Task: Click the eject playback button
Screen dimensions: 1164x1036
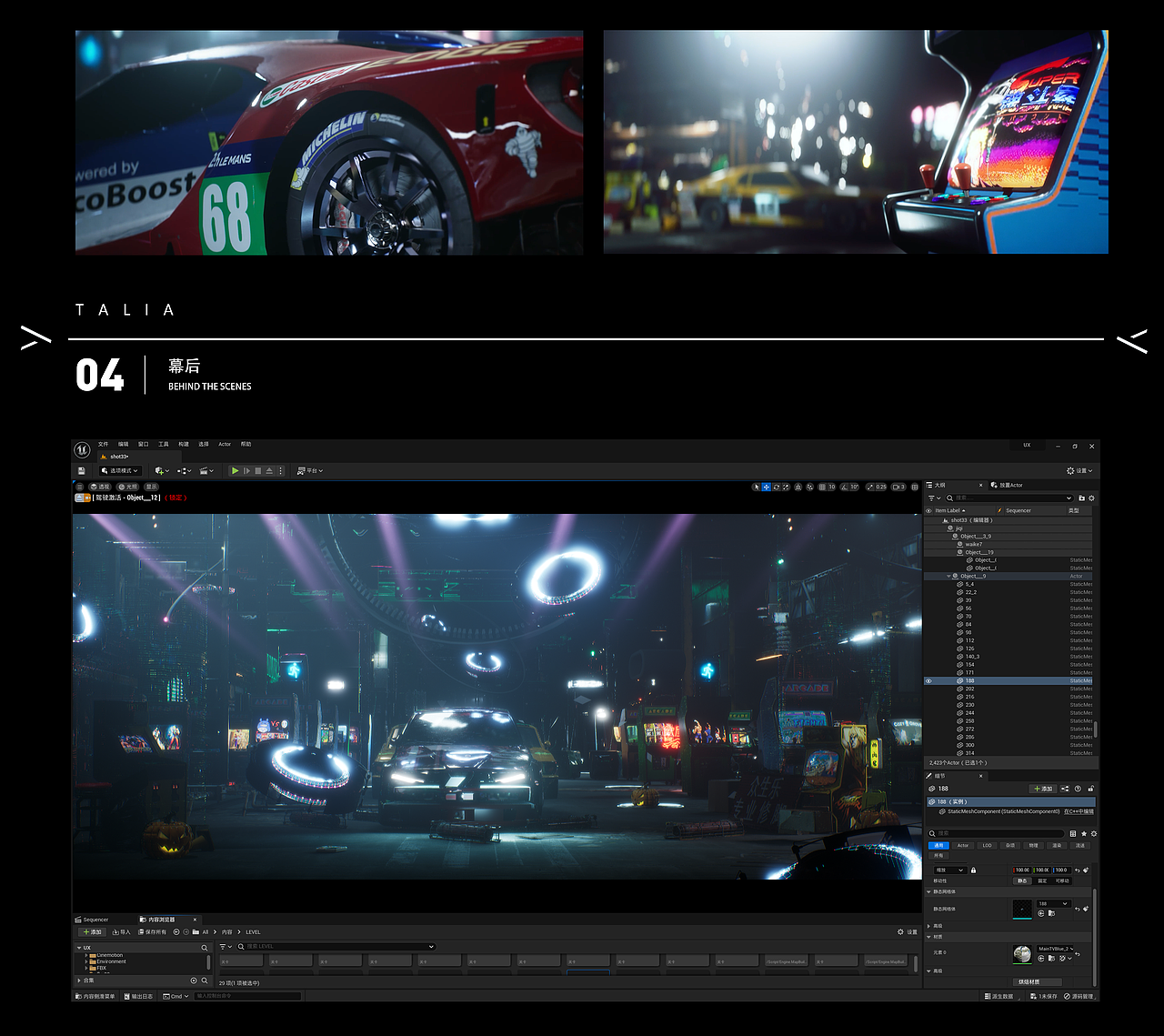Action: click(269, 471)
